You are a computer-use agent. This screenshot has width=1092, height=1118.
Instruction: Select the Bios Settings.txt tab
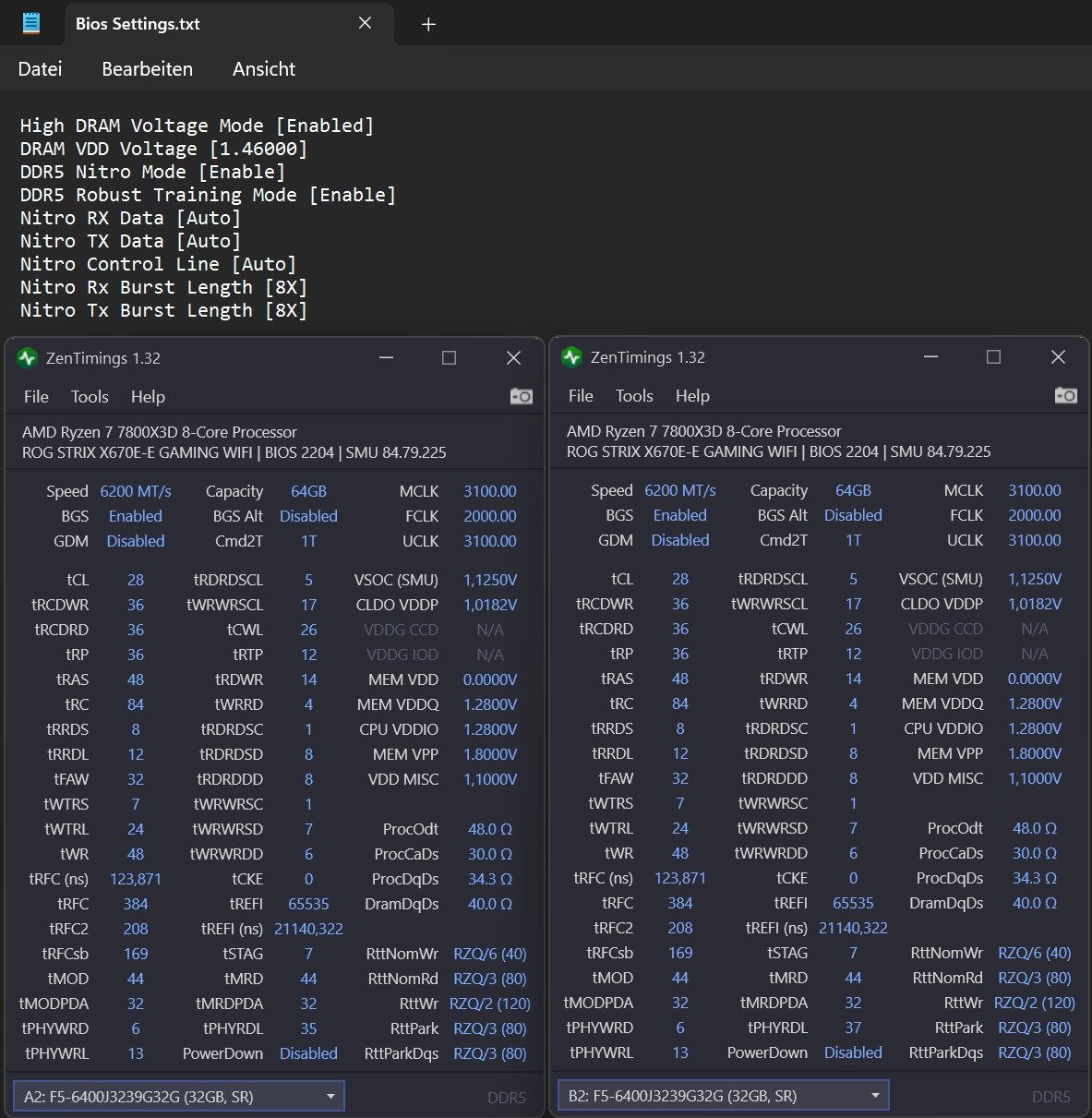pyautogui.click(x=138, y=24)
